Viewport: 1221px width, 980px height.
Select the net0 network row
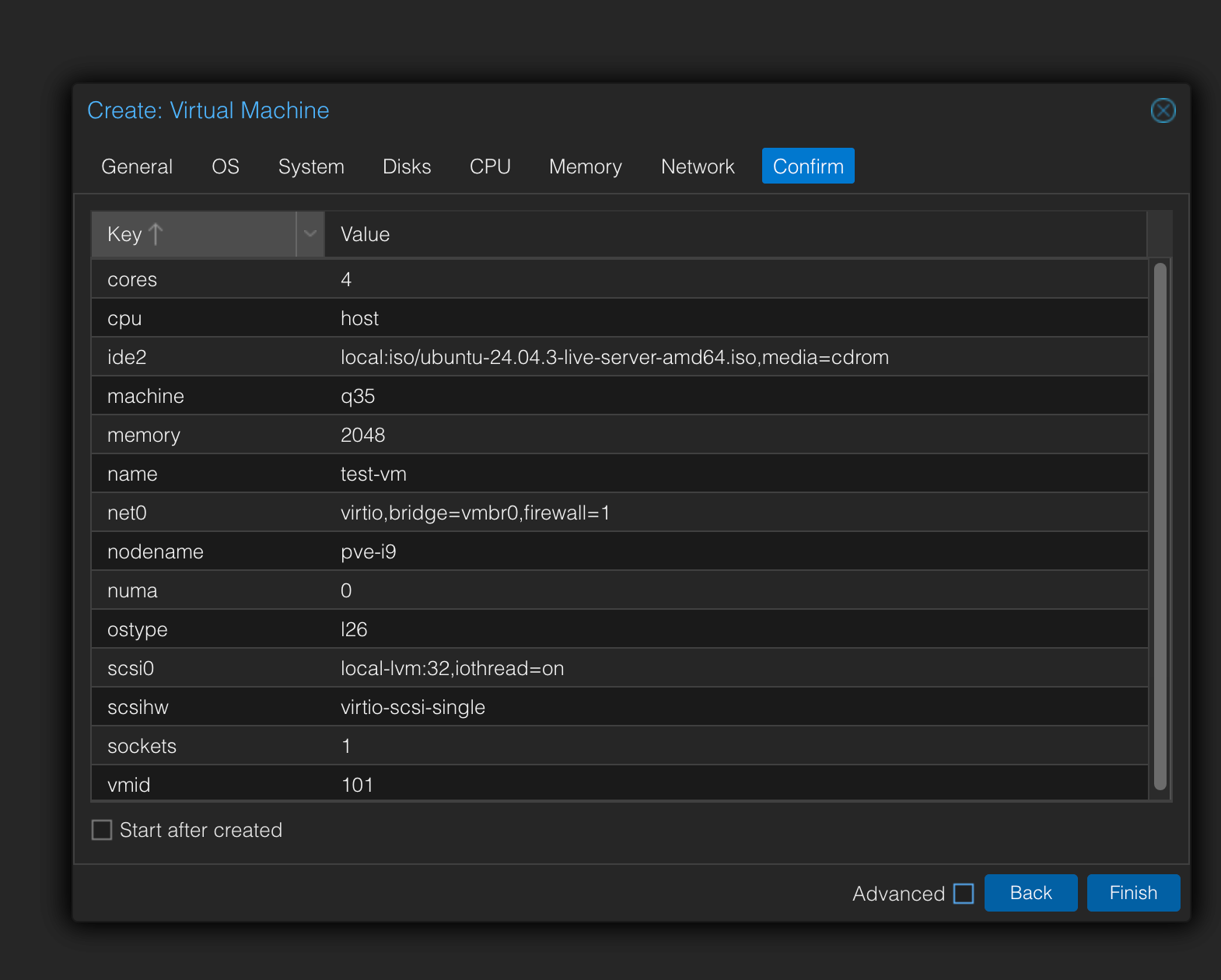(620, 513)
